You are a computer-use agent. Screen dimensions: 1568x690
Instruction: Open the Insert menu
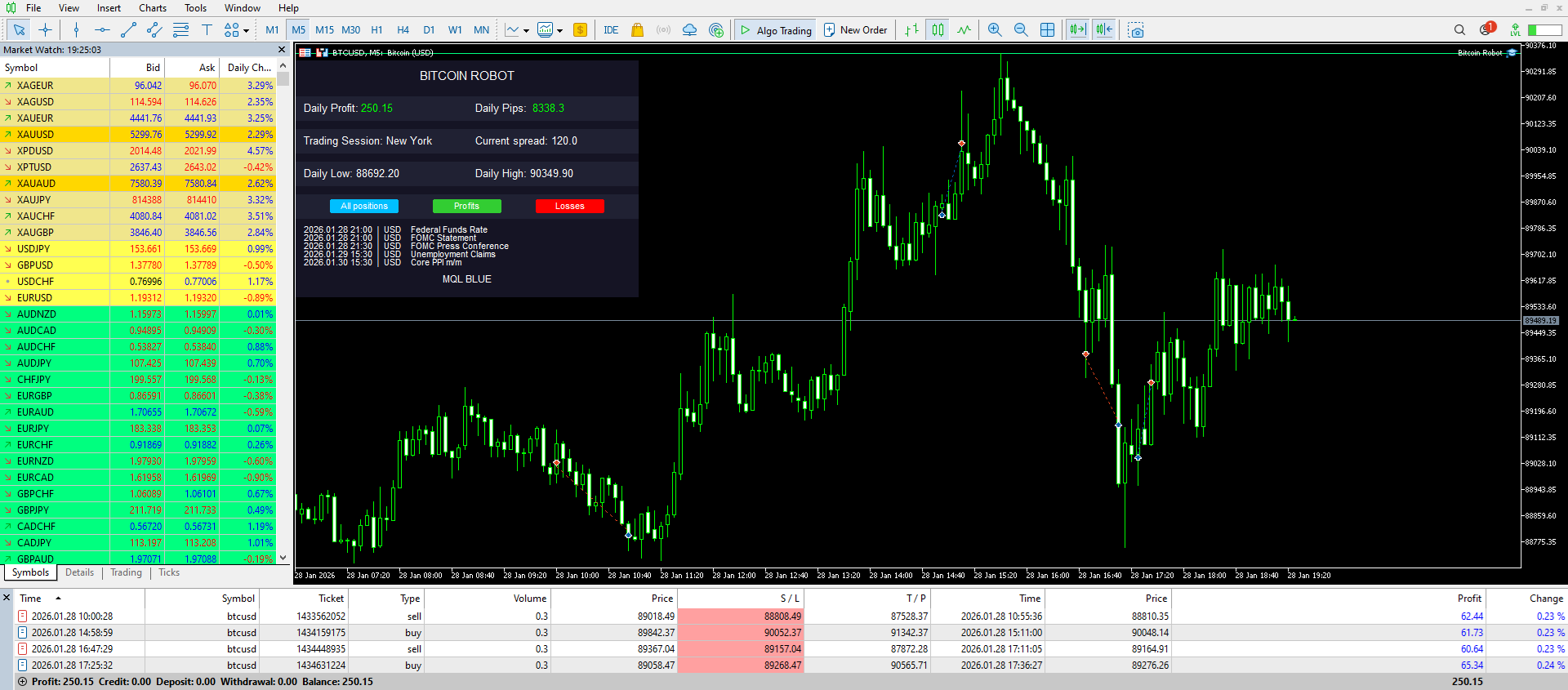(x=109, y=8)
